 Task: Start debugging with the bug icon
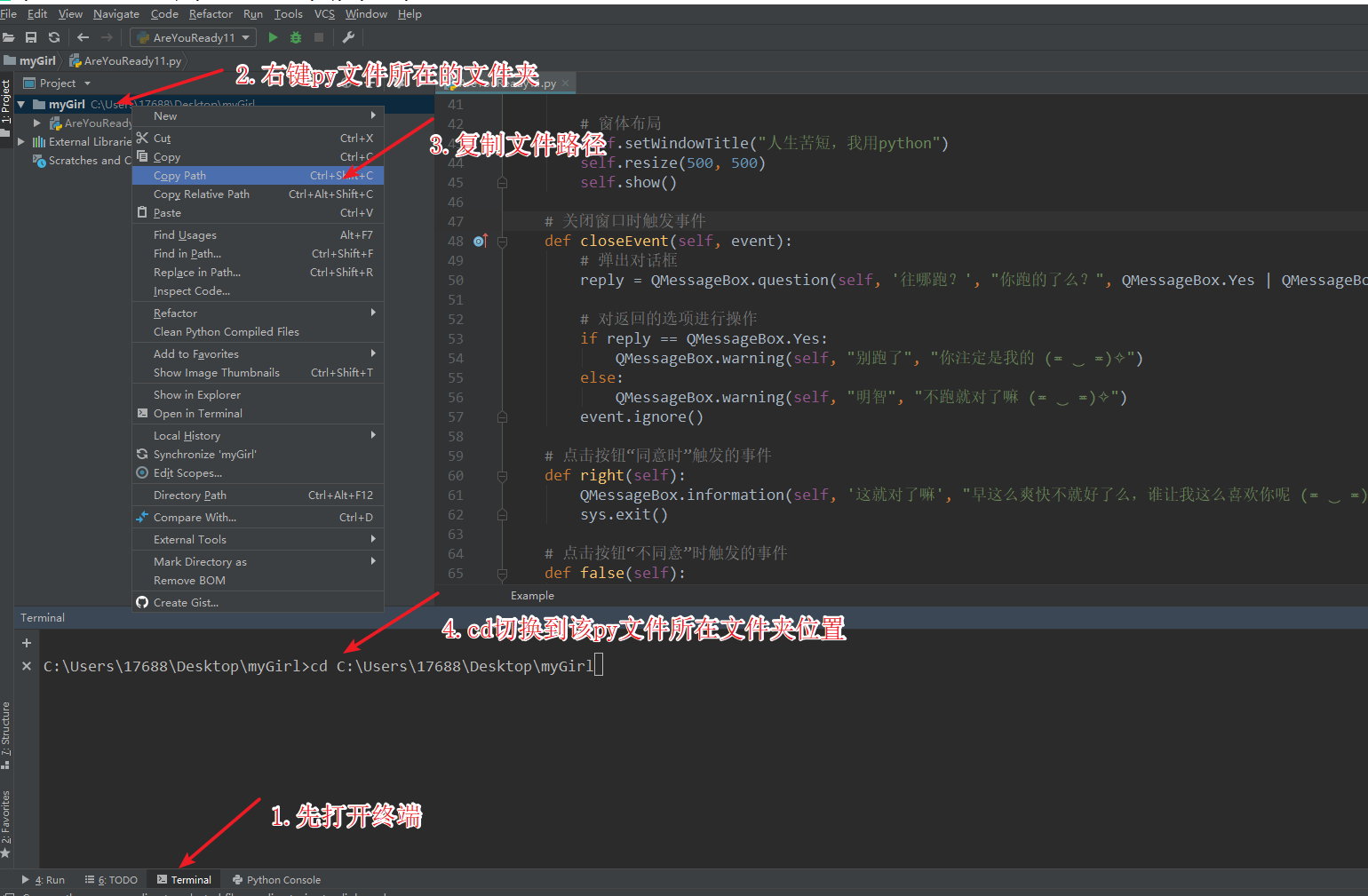click(296, 37)
